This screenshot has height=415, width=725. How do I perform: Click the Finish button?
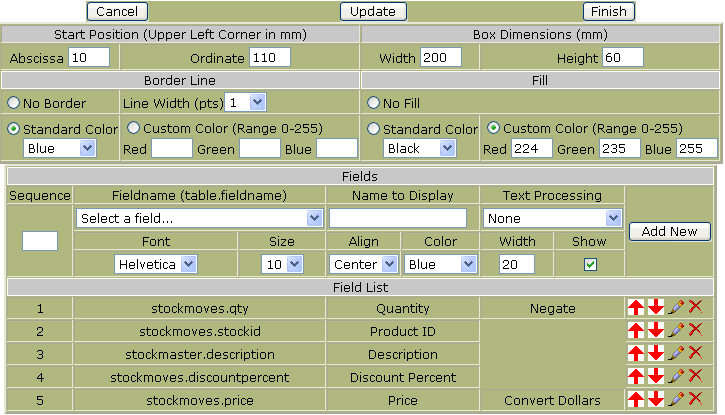click(609, 12)
